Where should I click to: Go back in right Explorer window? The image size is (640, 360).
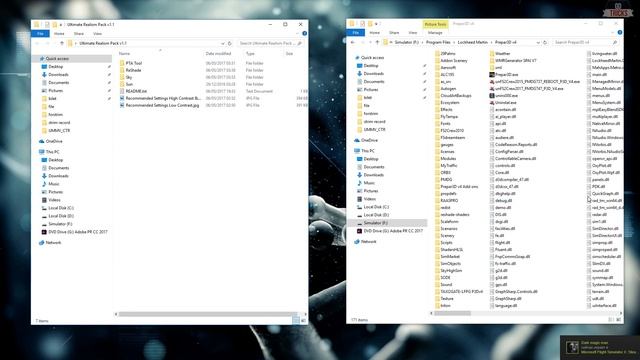[x=353, y=42]
